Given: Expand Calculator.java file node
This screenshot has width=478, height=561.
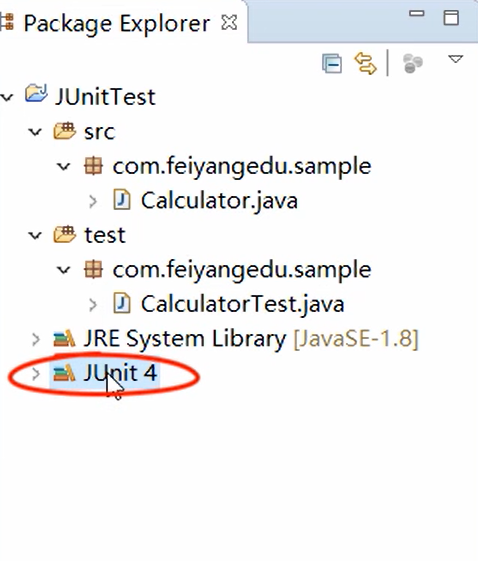Looking at the screenshot, I should pos(93,201).
